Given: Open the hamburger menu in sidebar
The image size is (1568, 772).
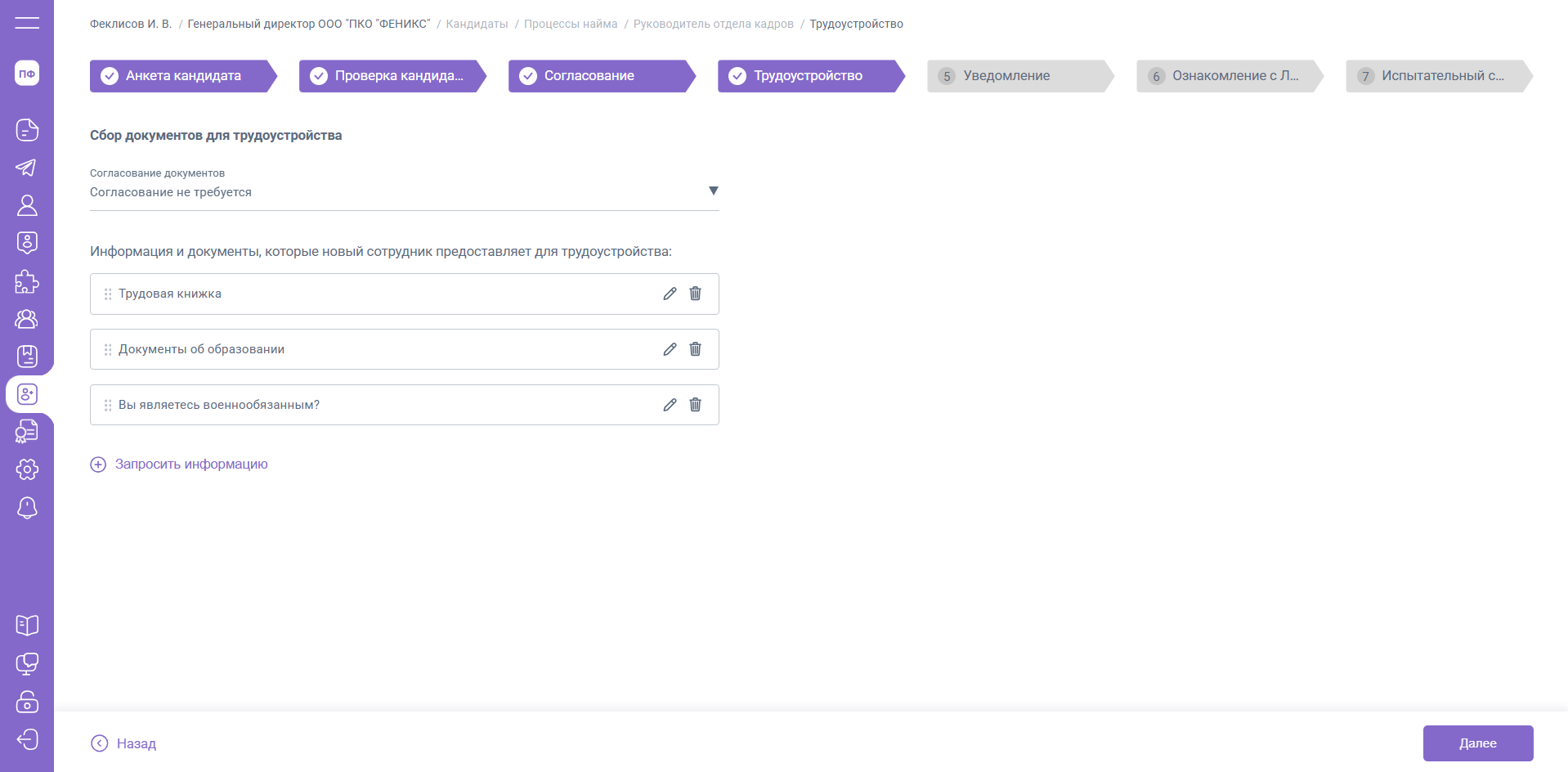Looking at the screenshot, I should [27, 23].
